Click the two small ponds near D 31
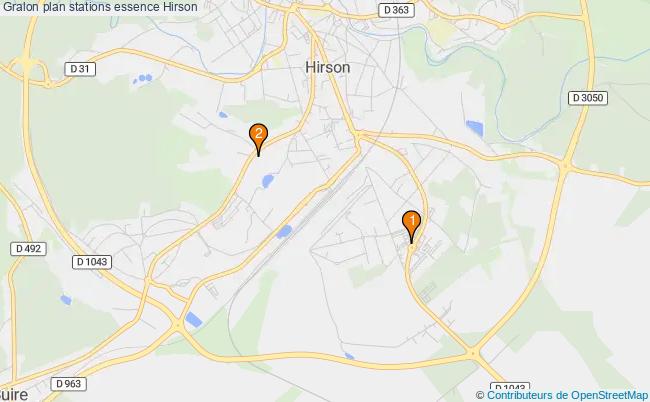650x402 pixels. [x=143, y=78]
